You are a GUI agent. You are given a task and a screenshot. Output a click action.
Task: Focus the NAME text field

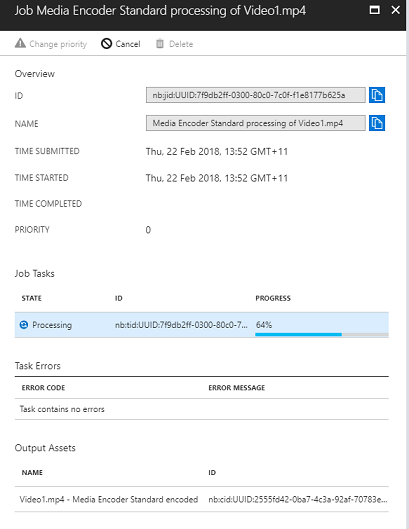255,123
